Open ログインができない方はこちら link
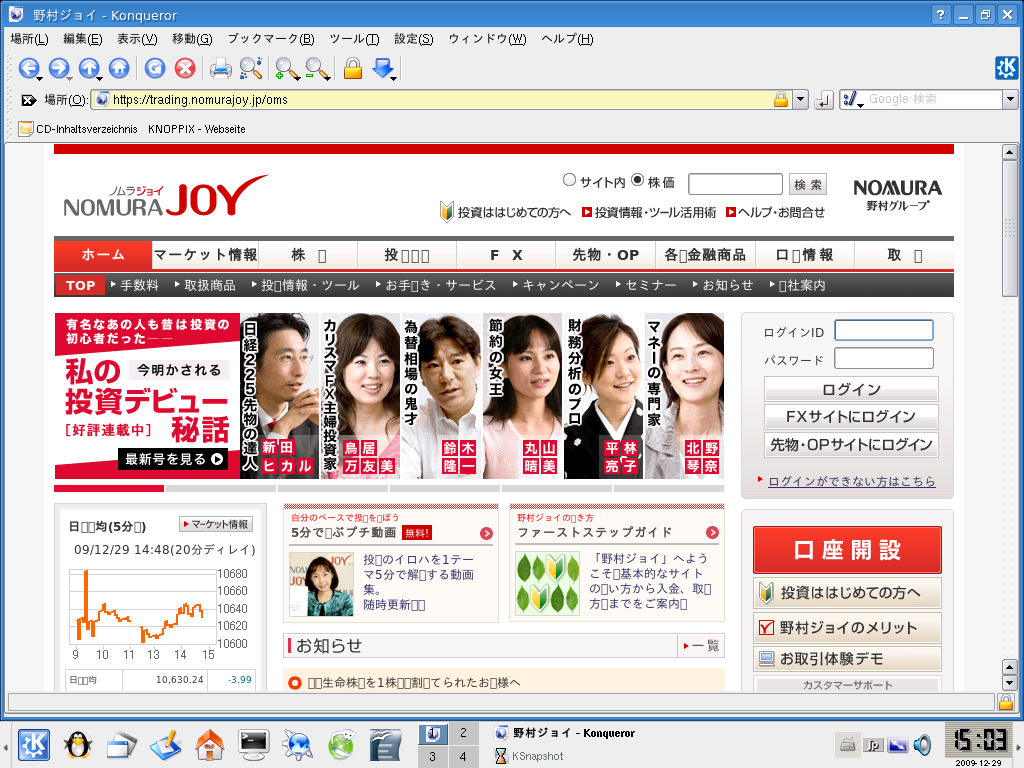Screen dimensions: 1024x768 pyautogui.click(x=852, y=481)
